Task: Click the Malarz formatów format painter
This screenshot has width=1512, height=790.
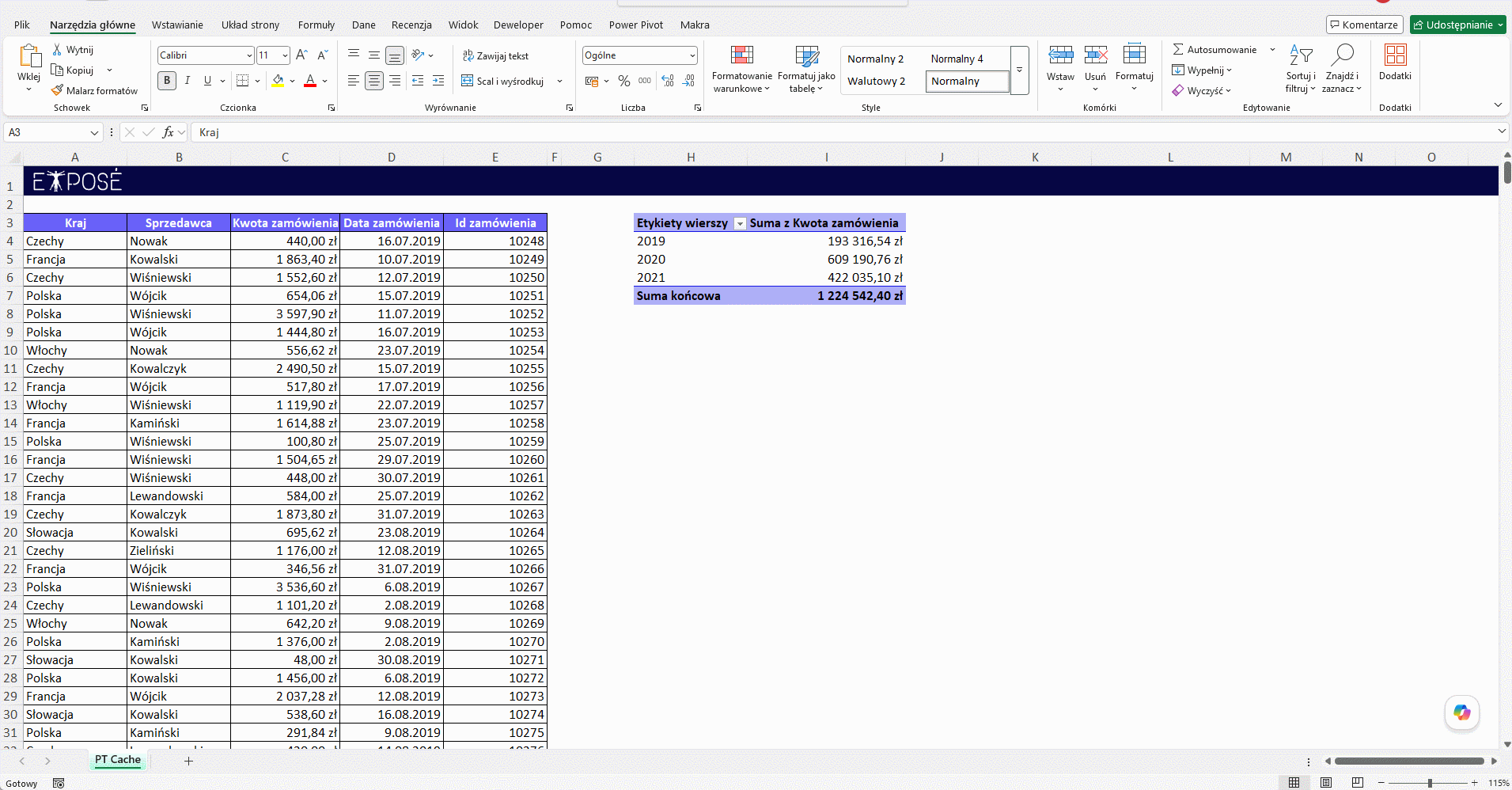Action: pyautogui.click(x=94, y=90)
